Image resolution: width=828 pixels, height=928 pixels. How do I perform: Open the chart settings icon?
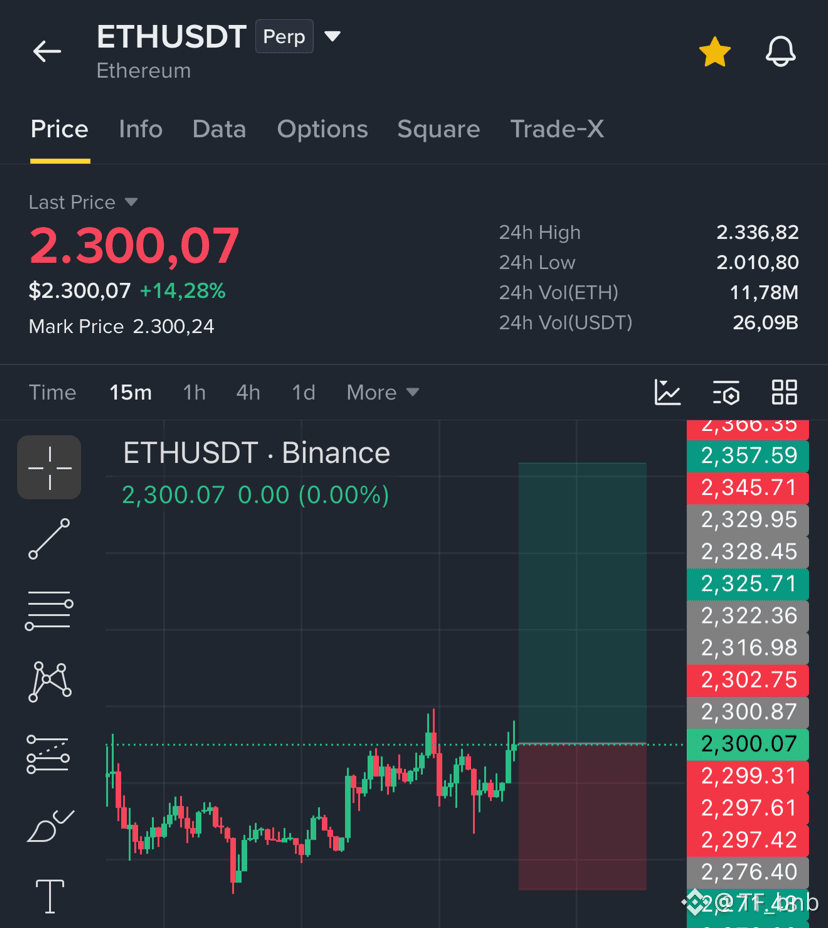click(726, 392)
